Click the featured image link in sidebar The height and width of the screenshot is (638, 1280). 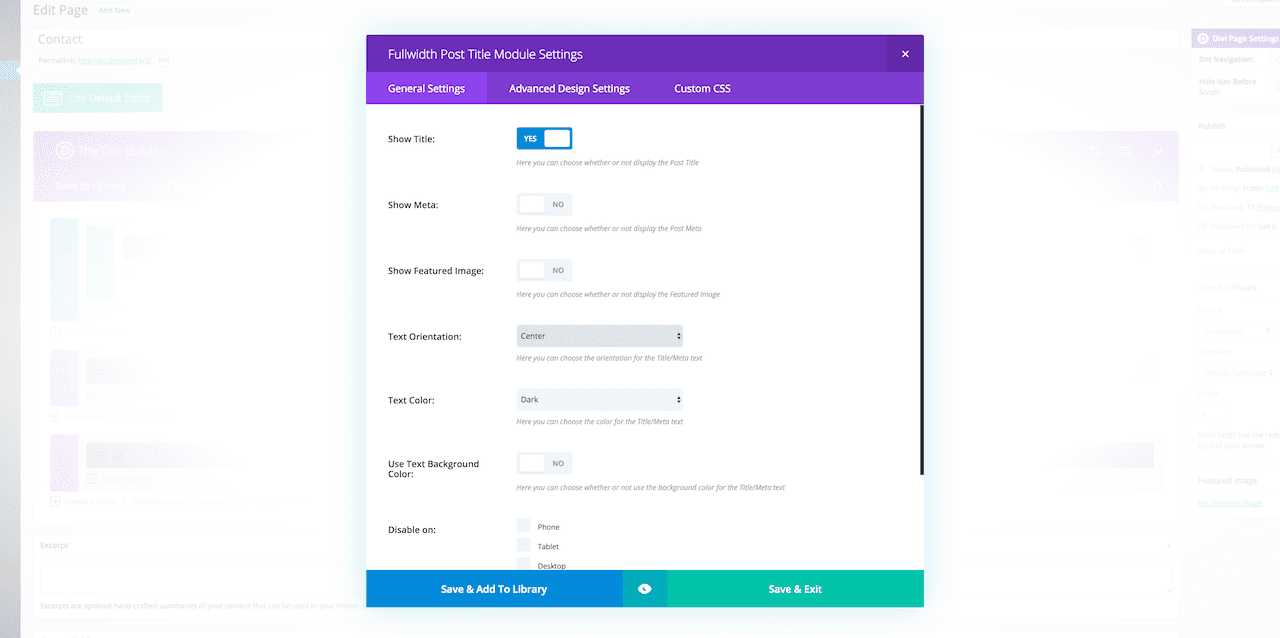point(1229,503)
